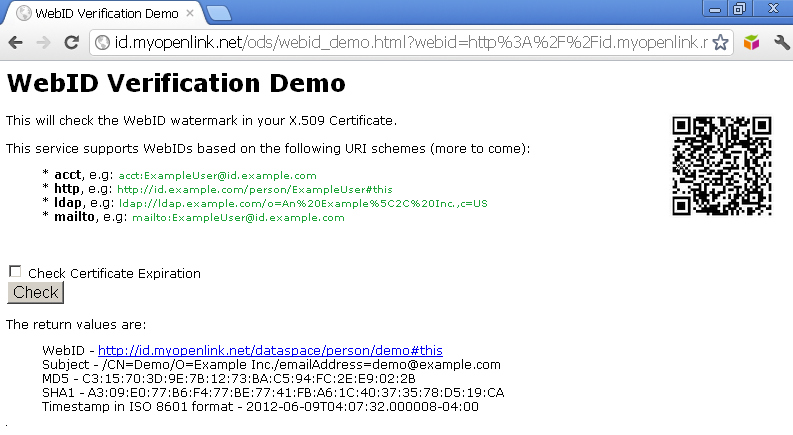
Task: Minimize the browser window
Action: 715,8
